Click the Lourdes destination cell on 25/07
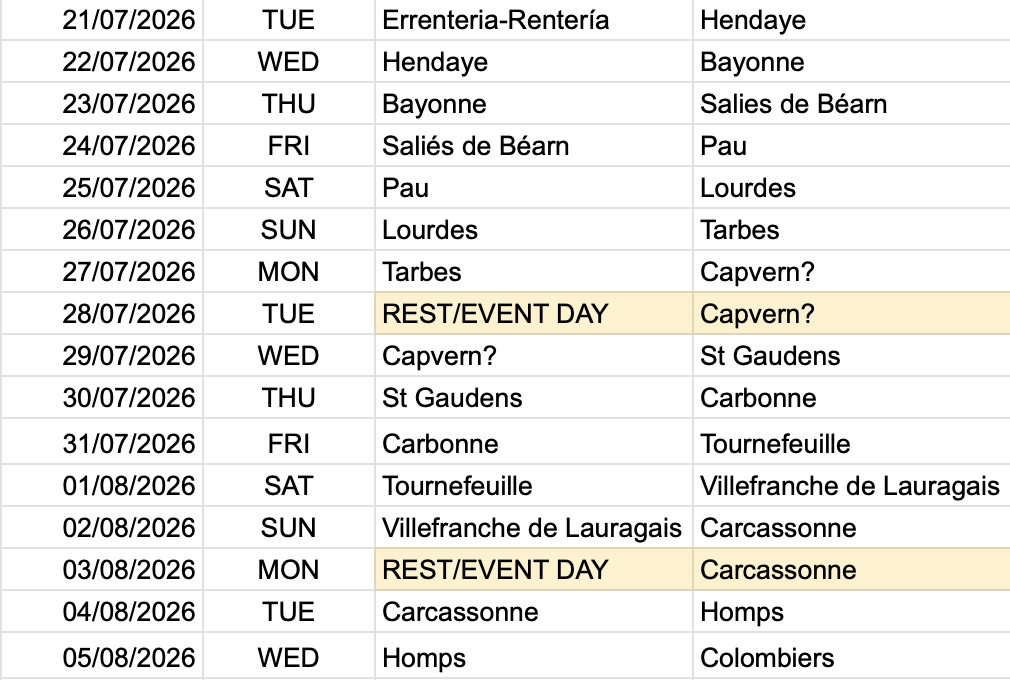The height and width of the screenshot is (680, 1010). (x=852, y=187)
